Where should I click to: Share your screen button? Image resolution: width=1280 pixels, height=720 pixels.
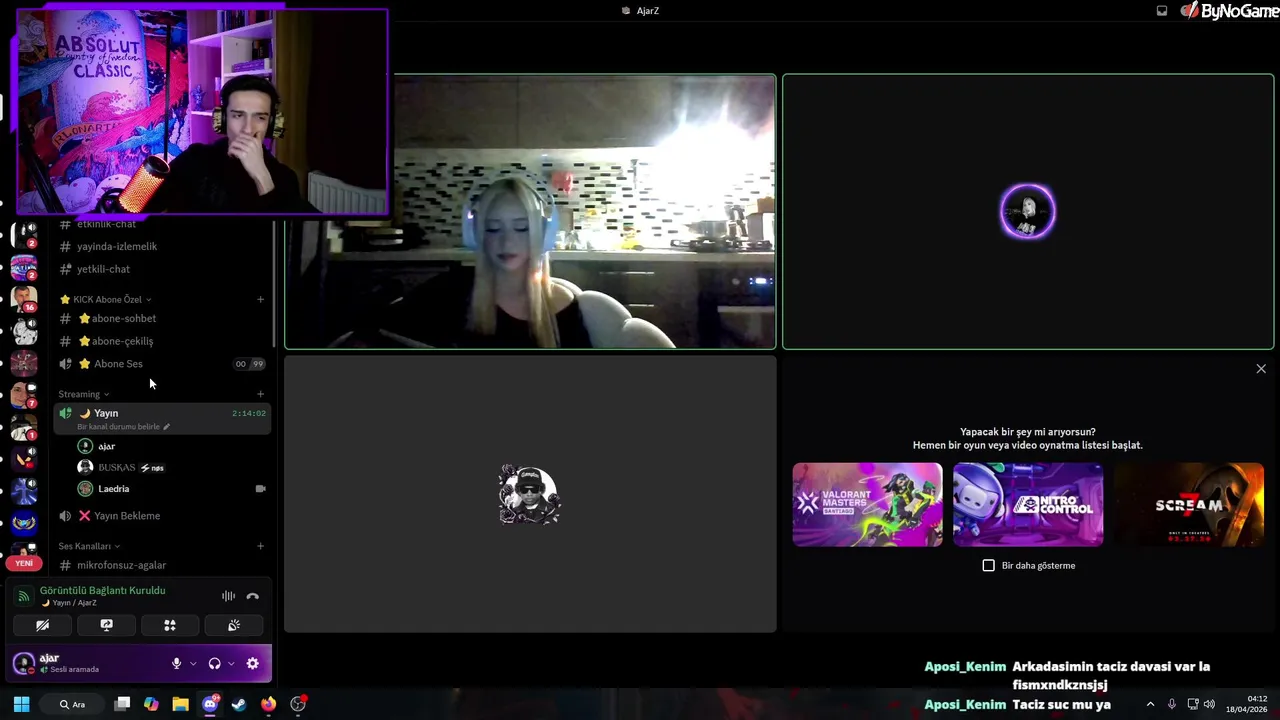click(x=106, y=625)
